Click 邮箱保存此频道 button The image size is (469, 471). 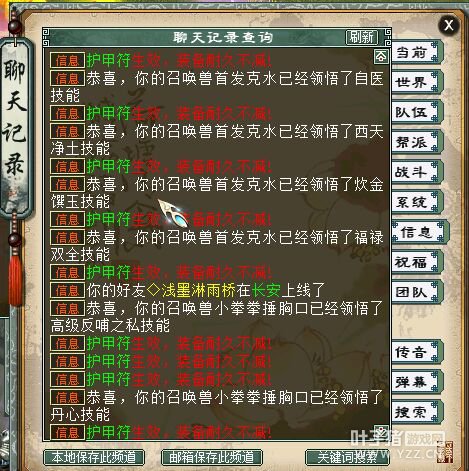click(212, 457)
